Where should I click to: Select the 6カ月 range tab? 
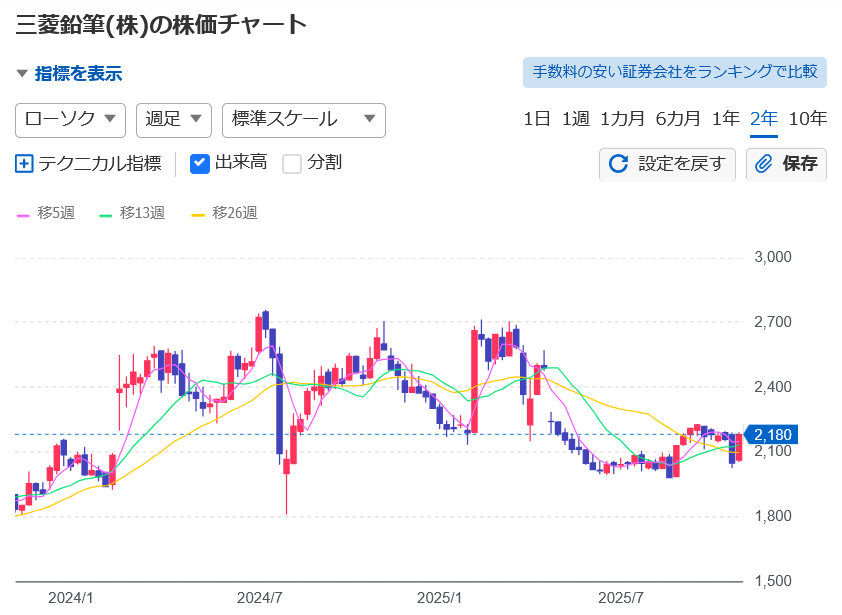coord(677,119)
